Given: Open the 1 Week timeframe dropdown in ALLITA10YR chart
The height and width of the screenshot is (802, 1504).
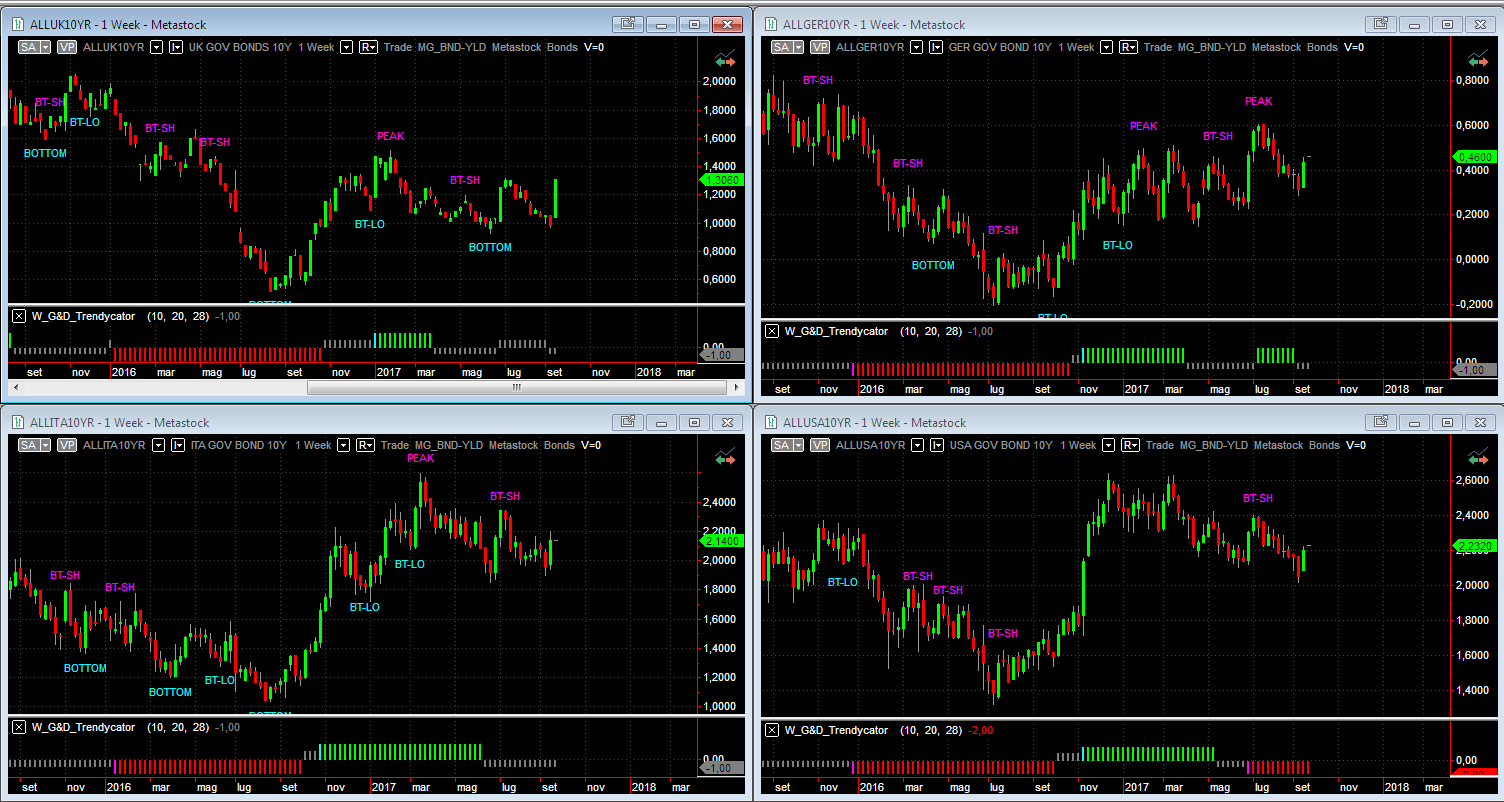Looking at the screenshot, I should pos(344,445).
